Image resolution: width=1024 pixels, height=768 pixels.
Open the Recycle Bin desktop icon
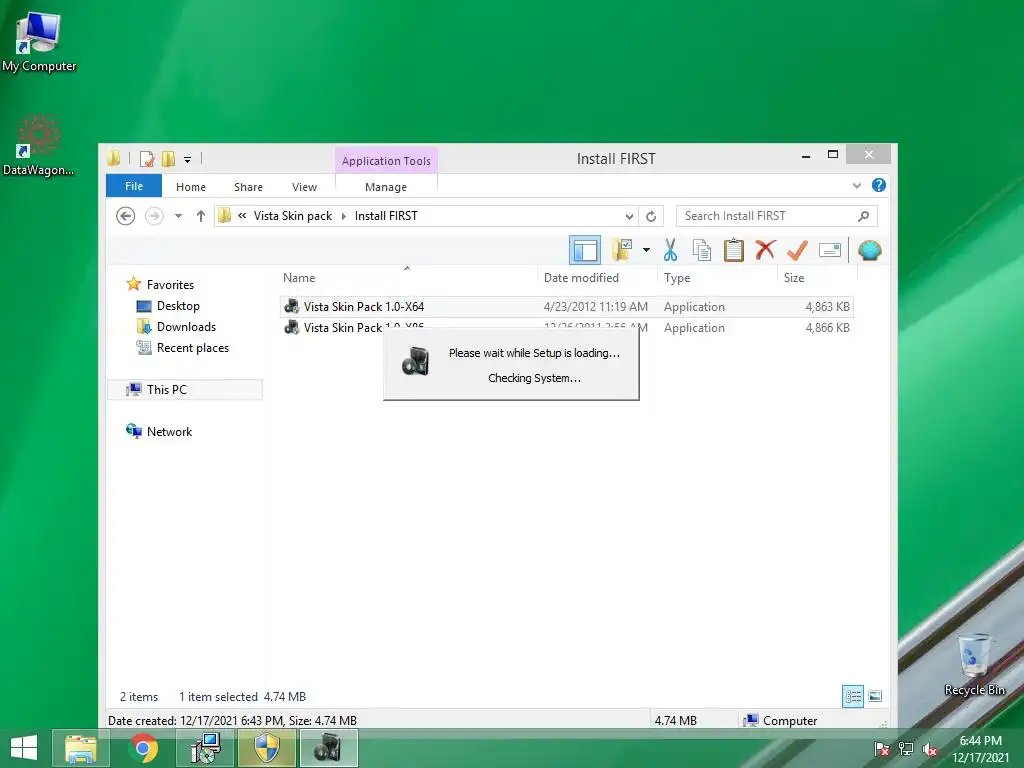[x=974, y=665]
